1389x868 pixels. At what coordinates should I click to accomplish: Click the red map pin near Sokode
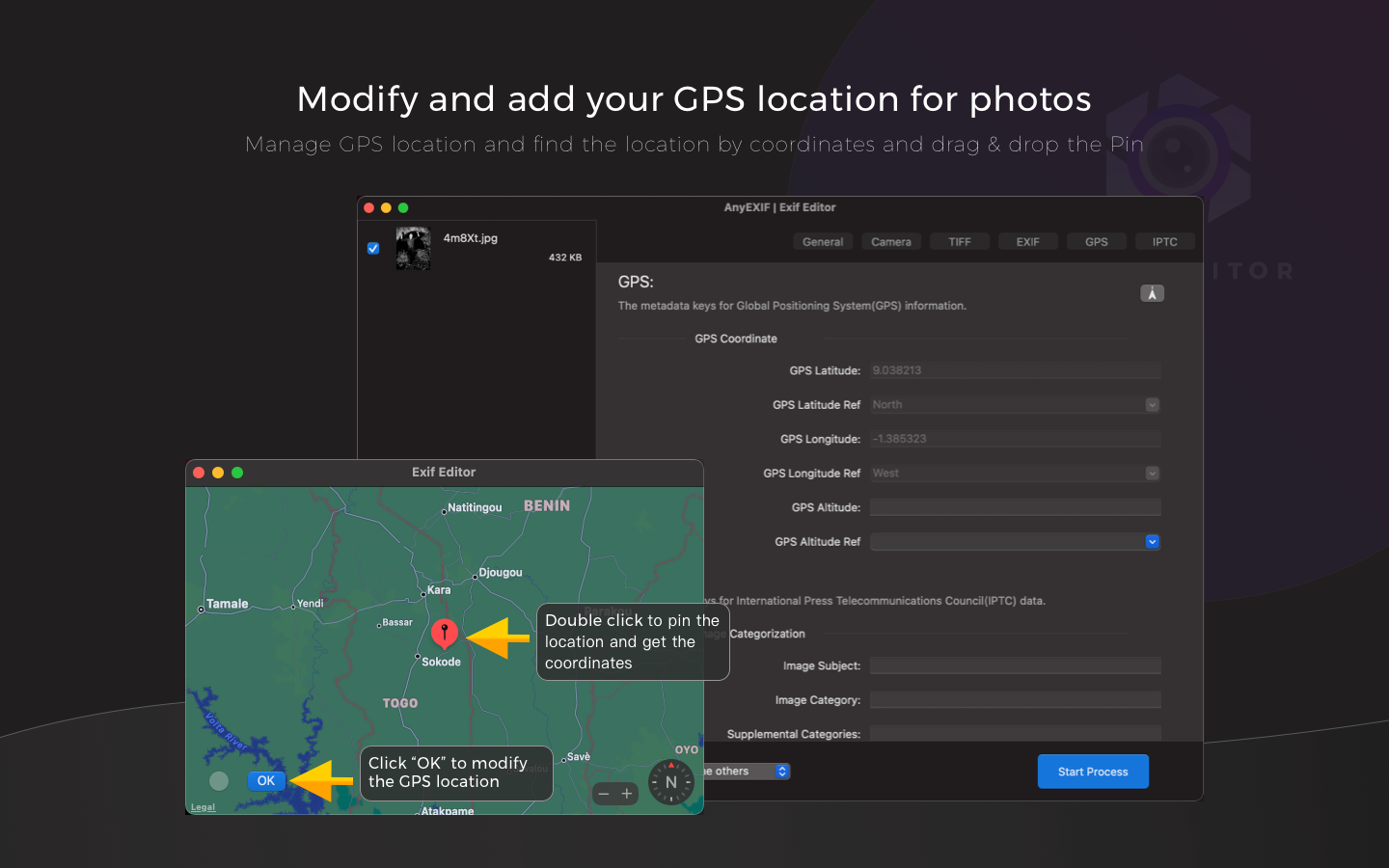[x=444, y=634]
